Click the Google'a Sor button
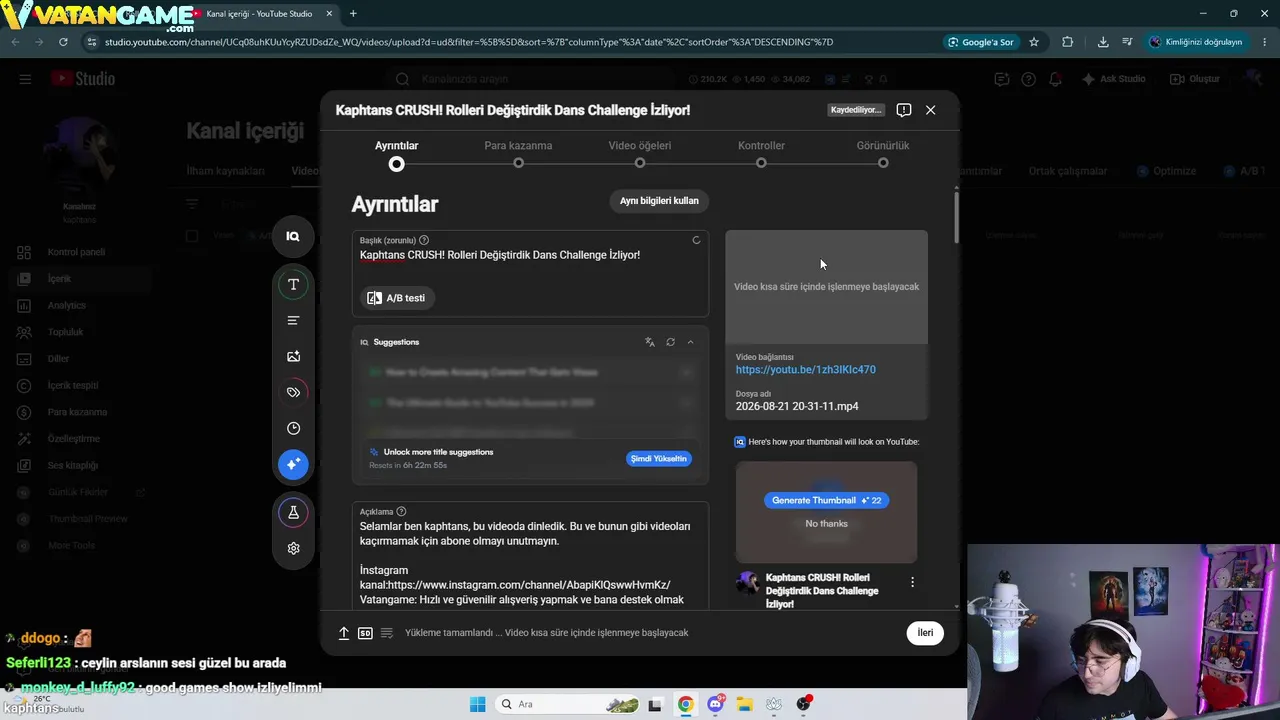 pyautogui.click(x=980, y=42)
